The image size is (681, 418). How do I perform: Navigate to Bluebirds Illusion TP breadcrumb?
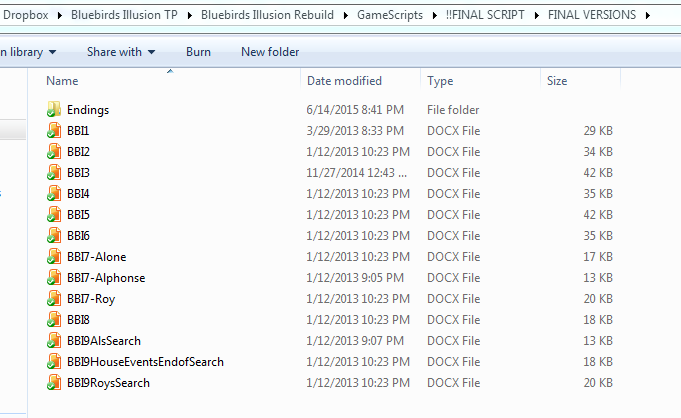coord(124,15)
